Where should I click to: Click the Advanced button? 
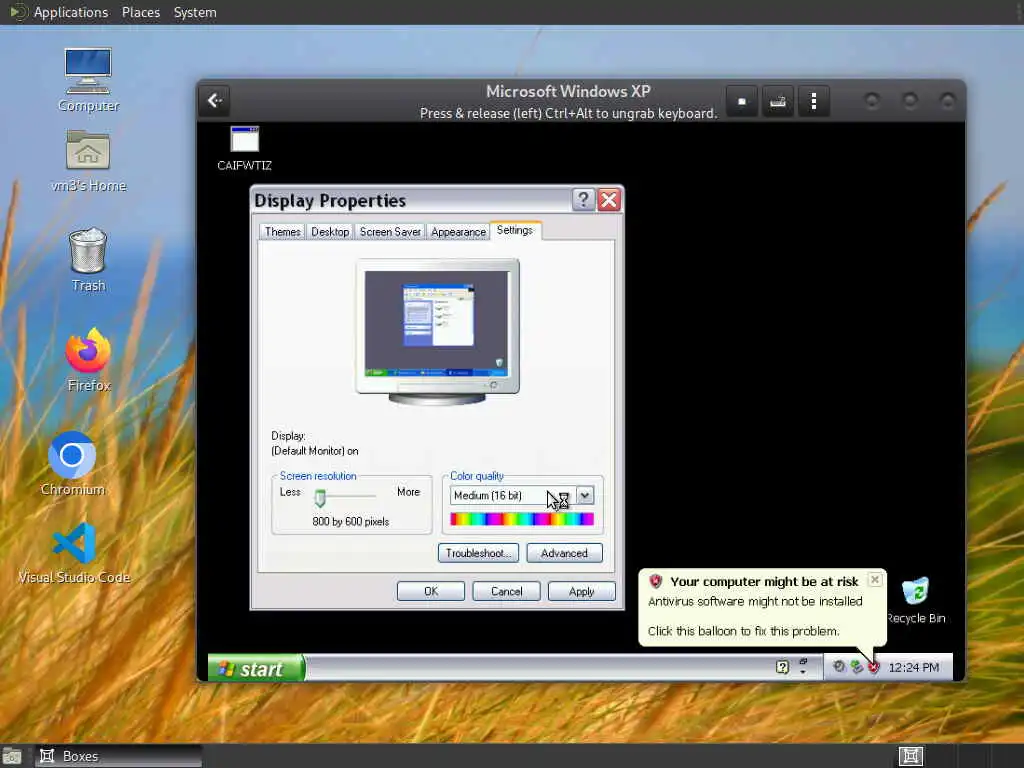(x=564, y=553)
